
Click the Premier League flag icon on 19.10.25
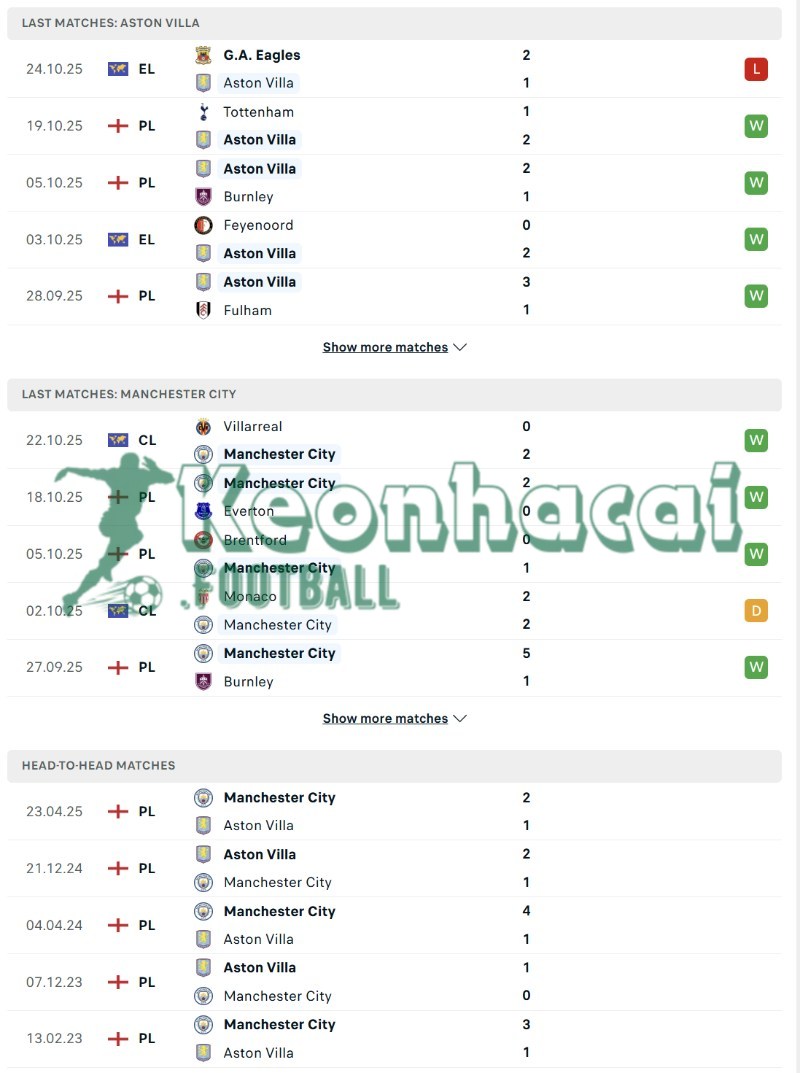click(120, 126)
